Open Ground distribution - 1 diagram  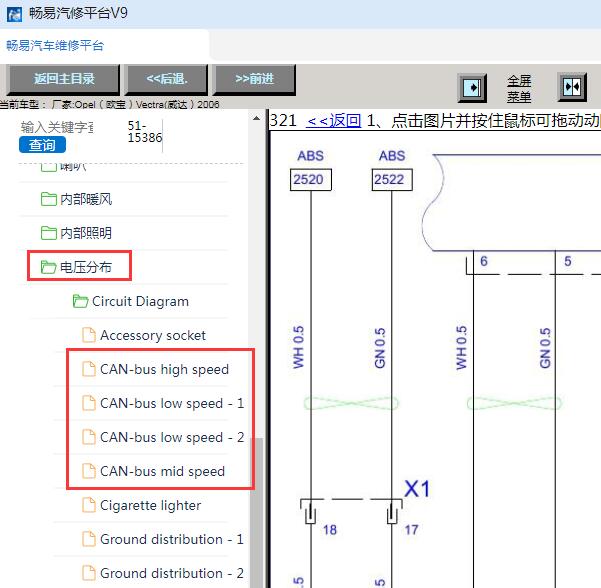[172, 539]
